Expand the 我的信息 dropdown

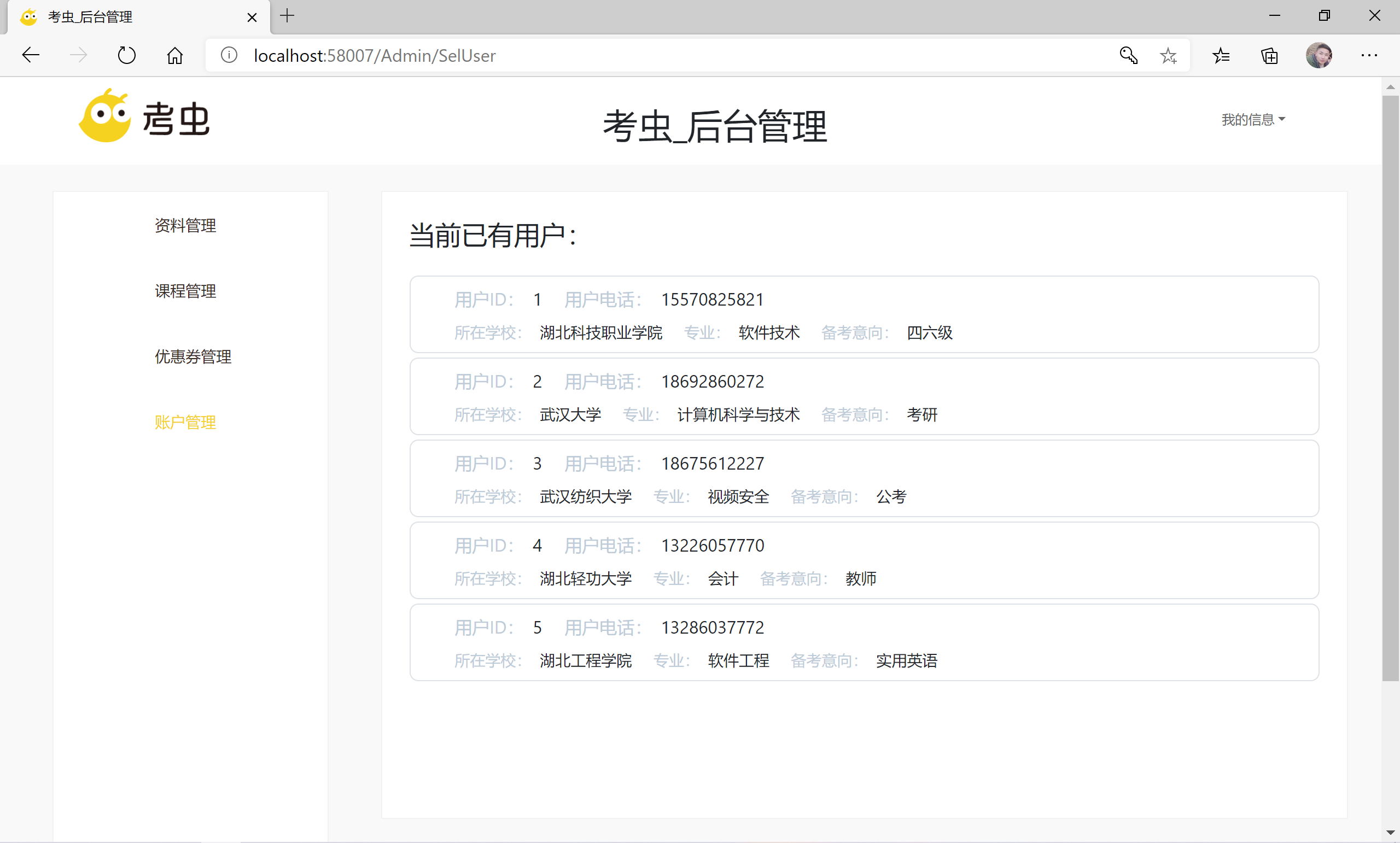[1253, 119]
